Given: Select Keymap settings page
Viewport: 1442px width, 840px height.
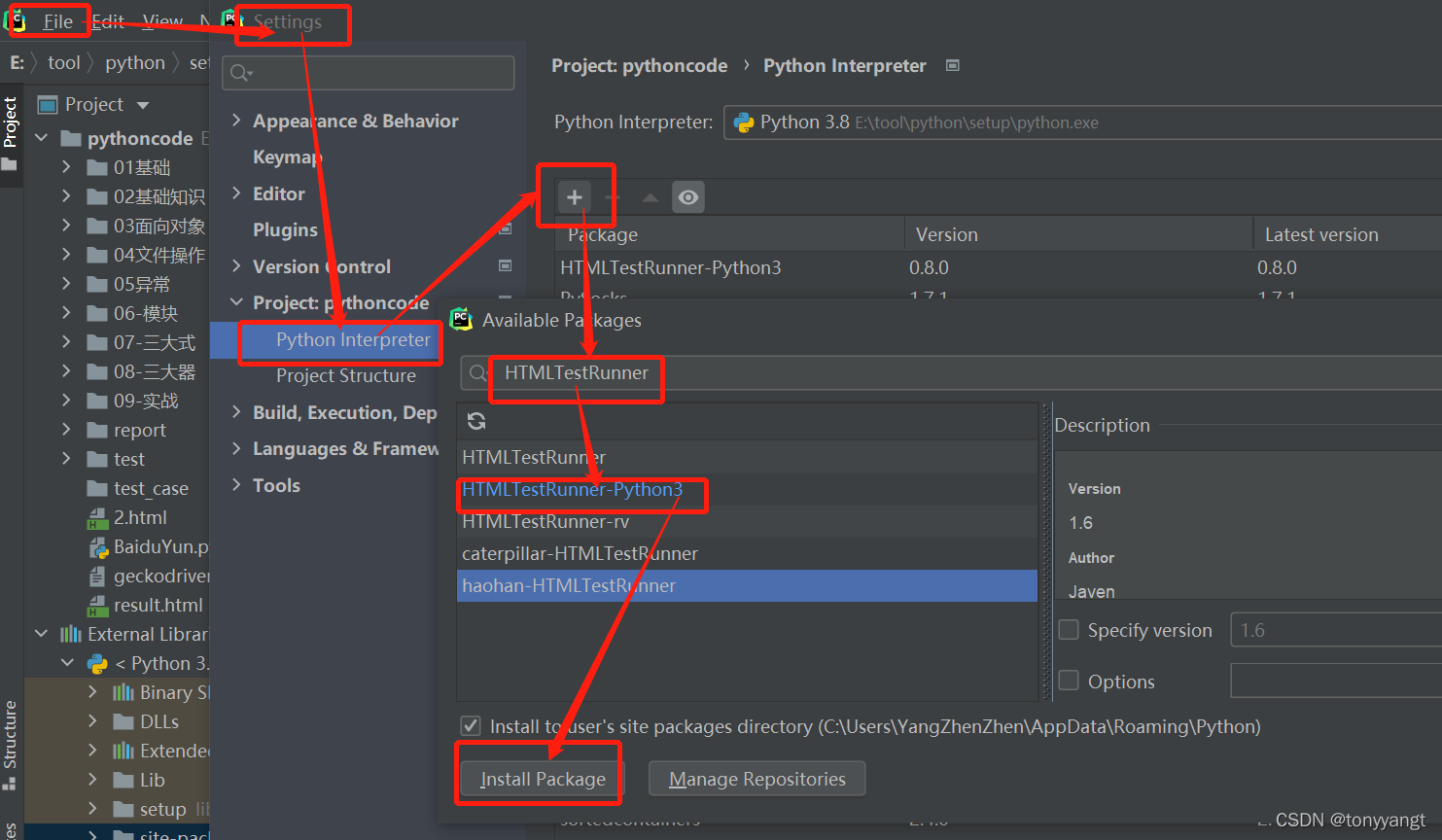Looking at the screenshot, I should coord(287,157).
